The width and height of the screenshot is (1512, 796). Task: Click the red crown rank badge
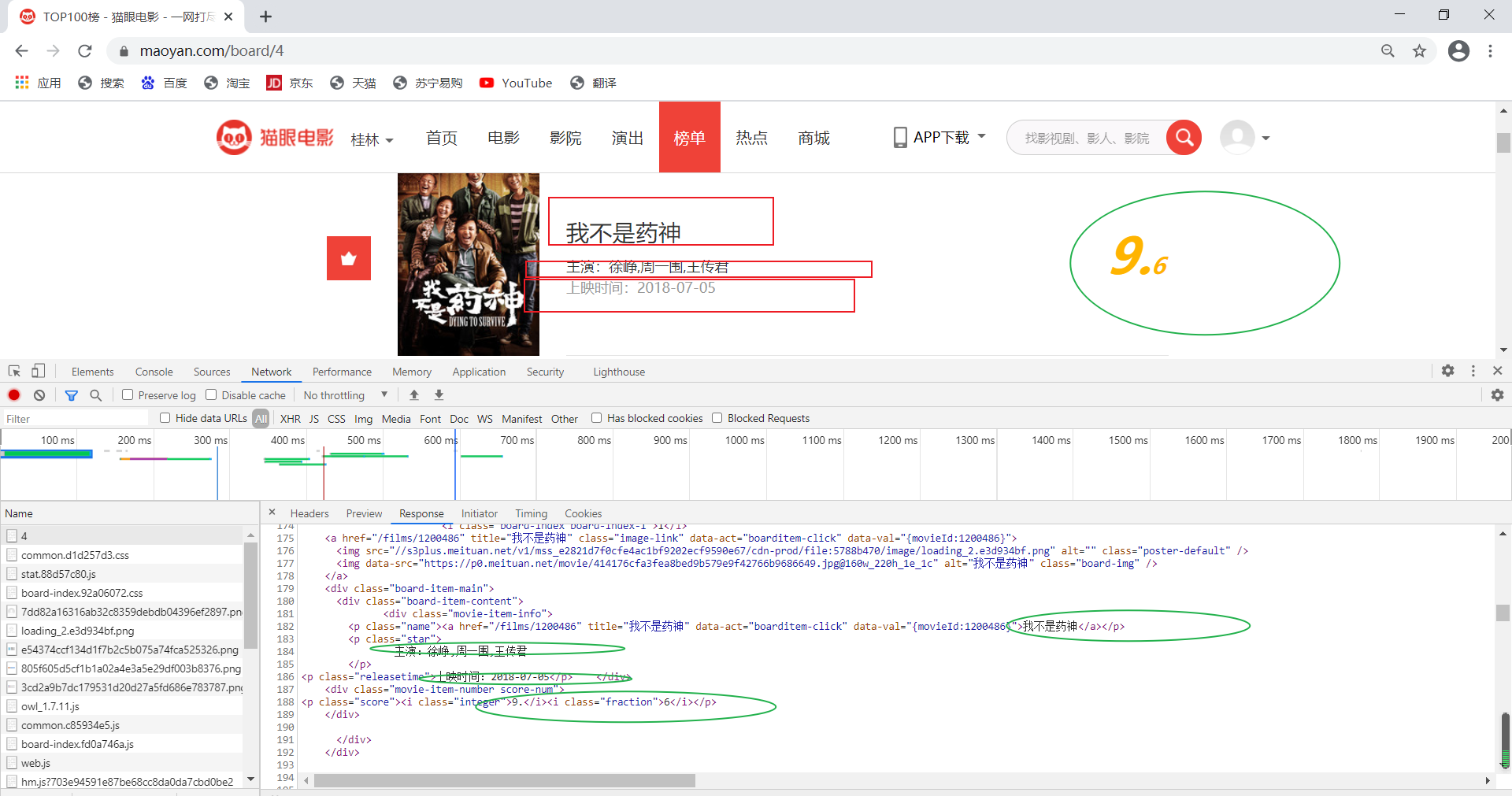coord(349,258)
